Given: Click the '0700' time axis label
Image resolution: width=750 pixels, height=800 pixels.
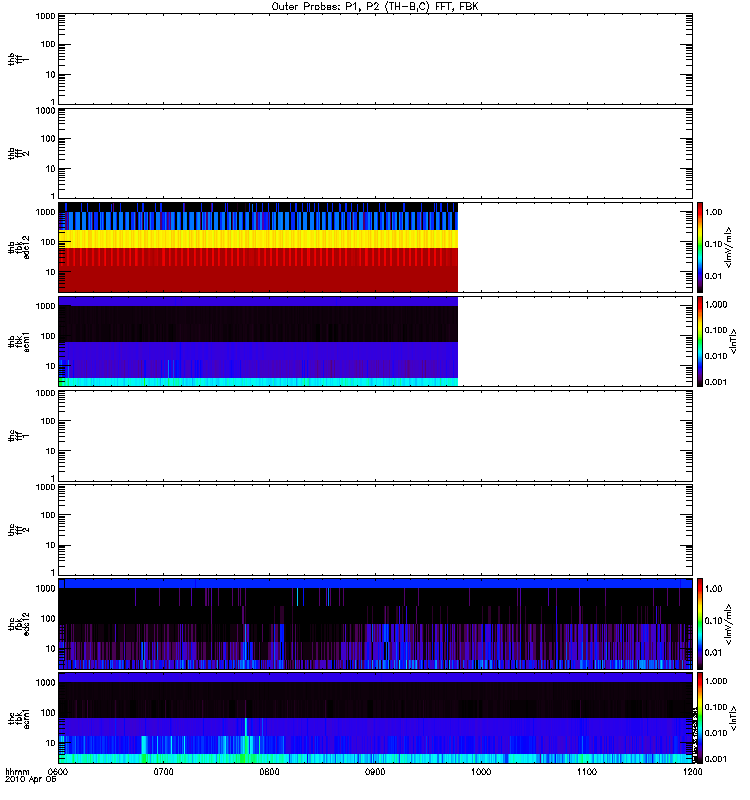Looking at the screenshot, I should (x=164, y=771).
